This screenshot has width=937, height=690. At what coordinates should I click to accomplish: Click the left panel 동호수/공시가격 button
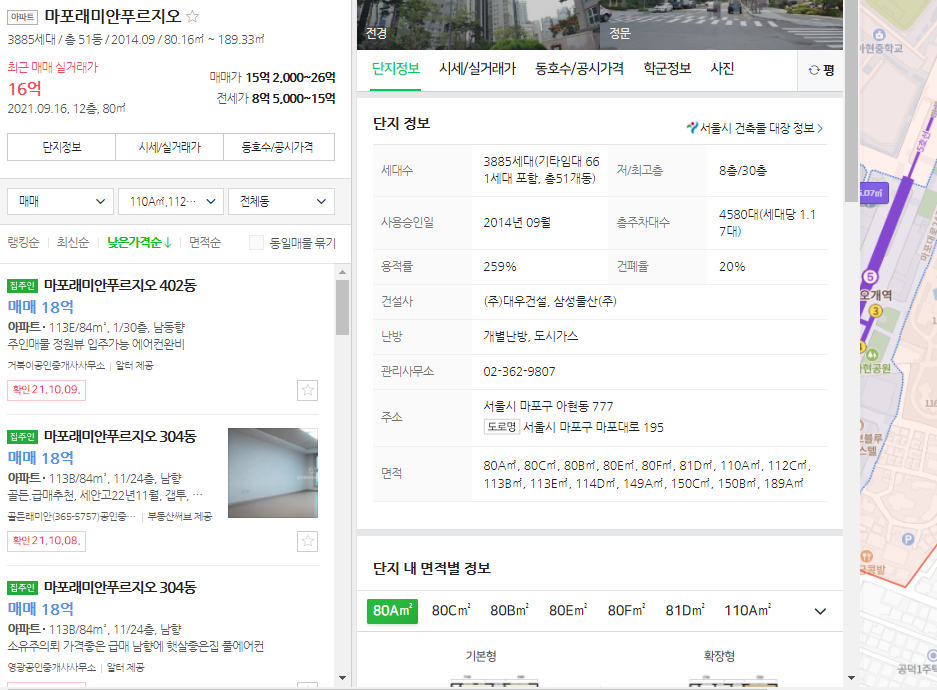pyautogui.click(x=278, y=147)
